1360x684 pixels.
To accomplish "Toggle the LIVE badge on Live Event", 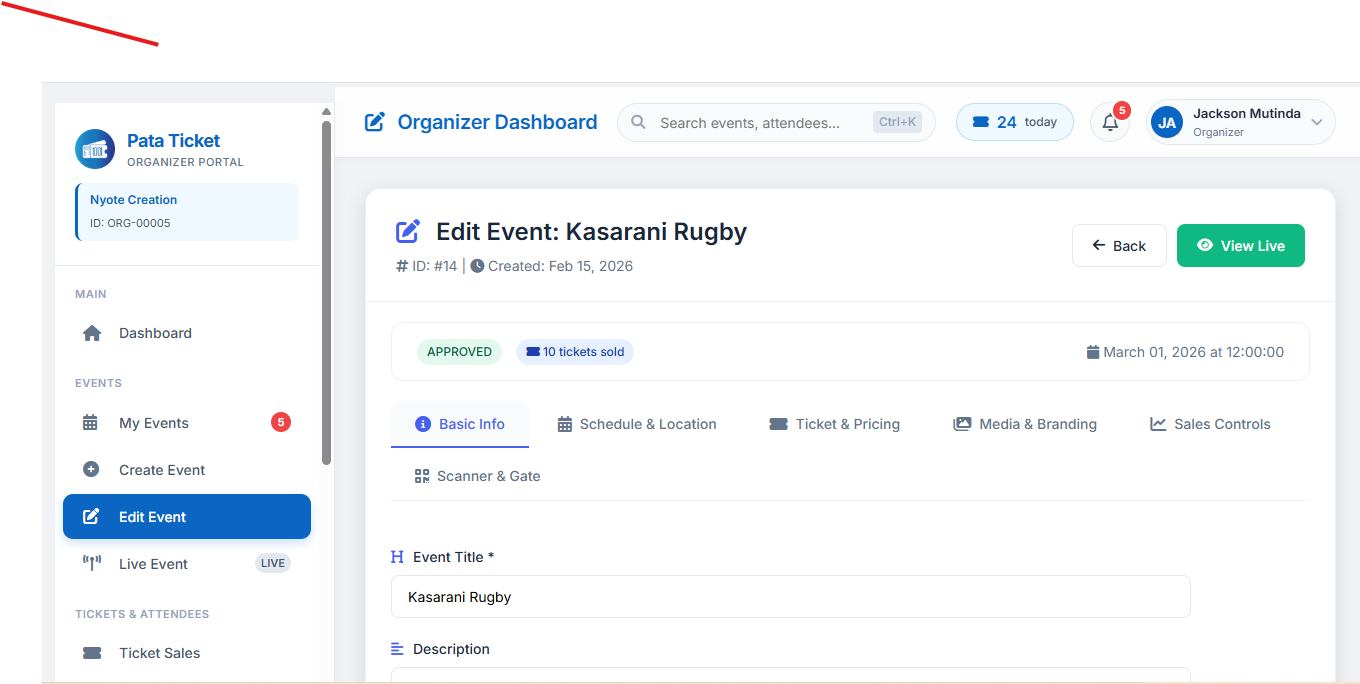I will point(272,562).
